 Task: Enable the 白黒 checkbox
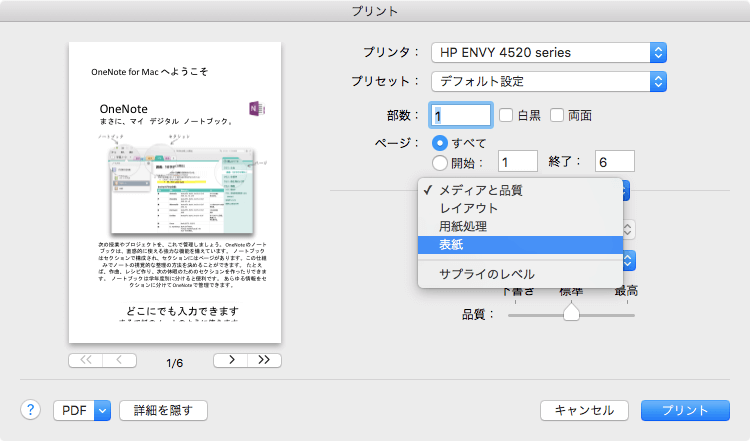(x=506, y=115)
